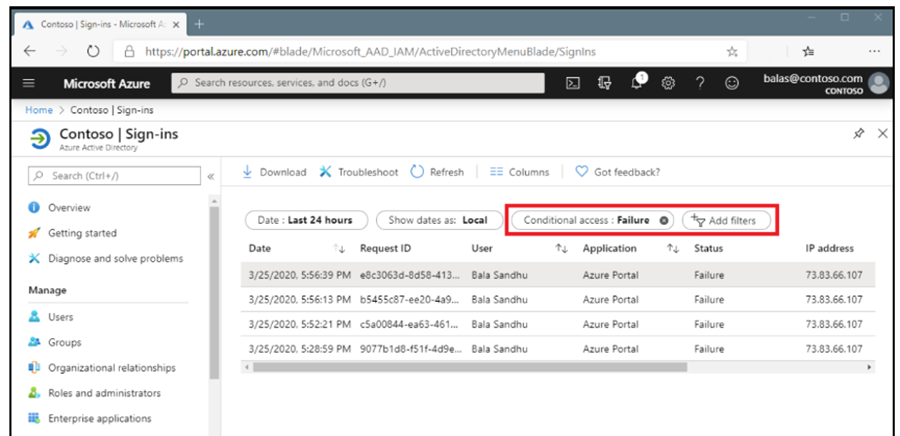Download the sign-in logs
This screenshot has height=436, width=900.
tap(274, 172)
